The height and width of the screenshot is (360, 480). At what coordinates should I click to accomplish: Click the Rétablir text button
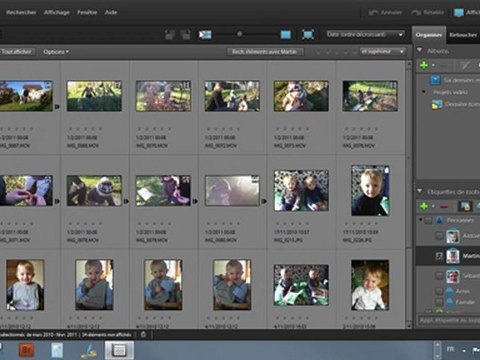tap(434, 13)
